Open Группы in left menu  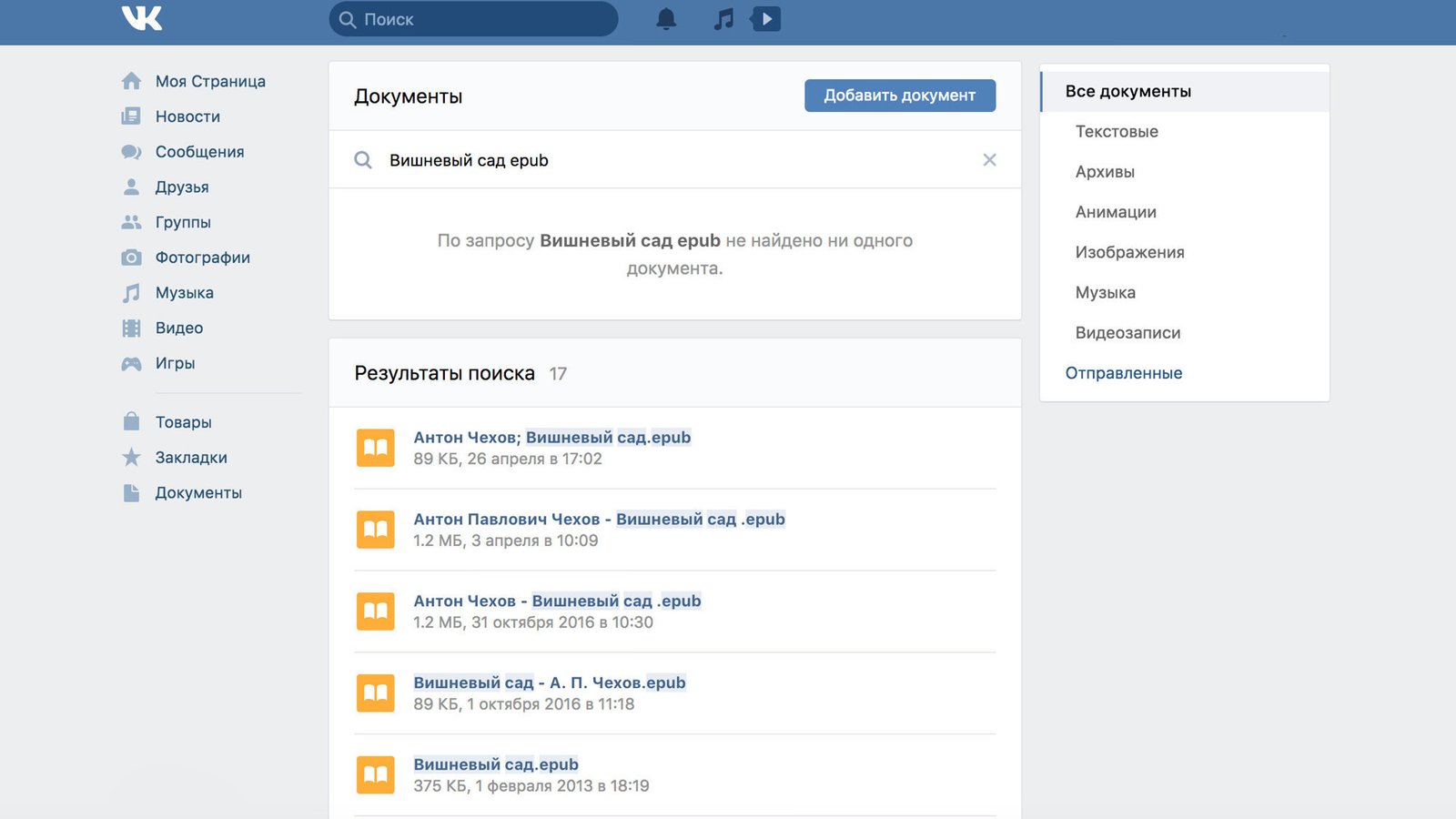coord(183,222)
